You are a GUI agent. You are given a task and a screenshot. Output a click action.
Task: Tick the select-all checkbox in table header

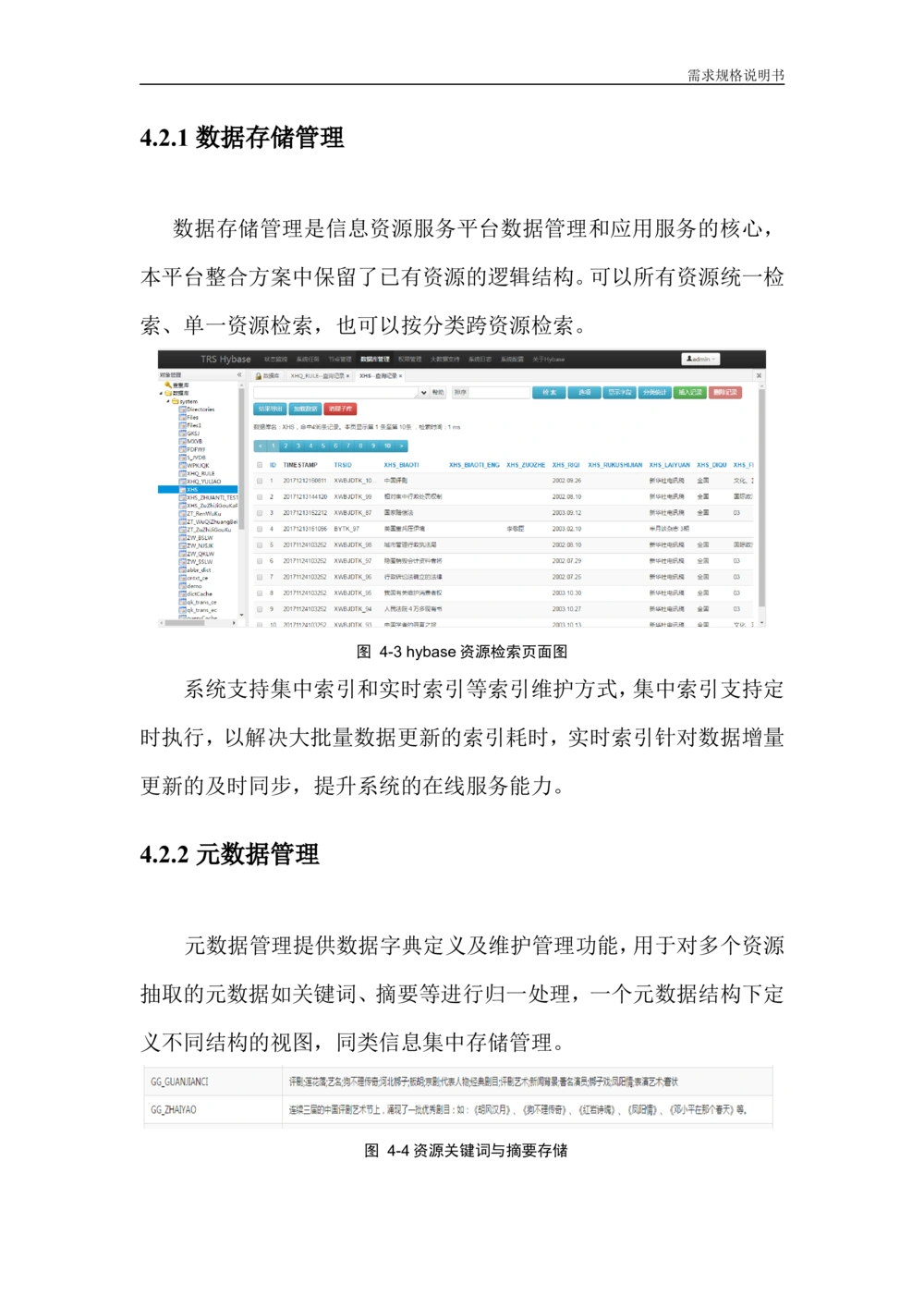point(260,465)
